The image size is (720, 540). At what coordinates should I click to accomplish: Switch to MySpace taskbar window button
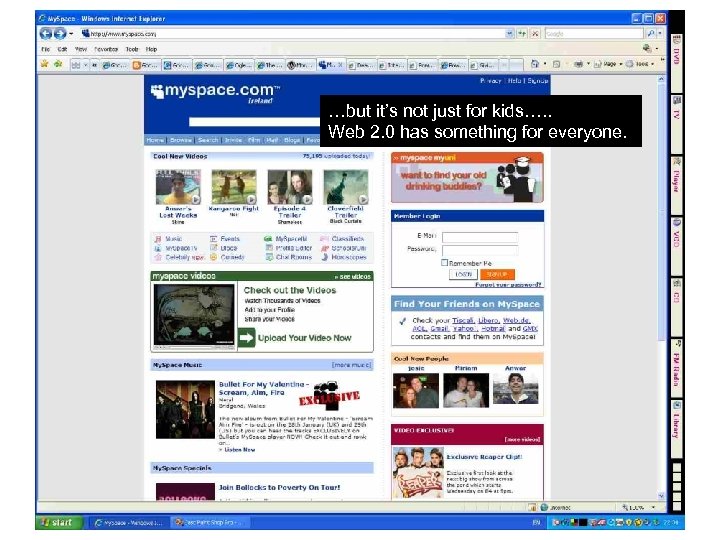pos(128,523)
